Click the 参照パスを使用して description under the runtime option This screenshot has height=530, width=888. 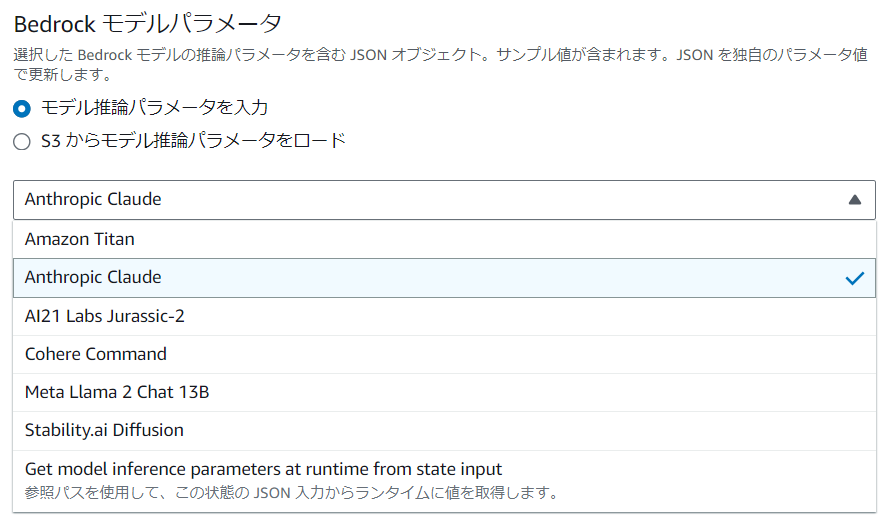pos(290,492)
